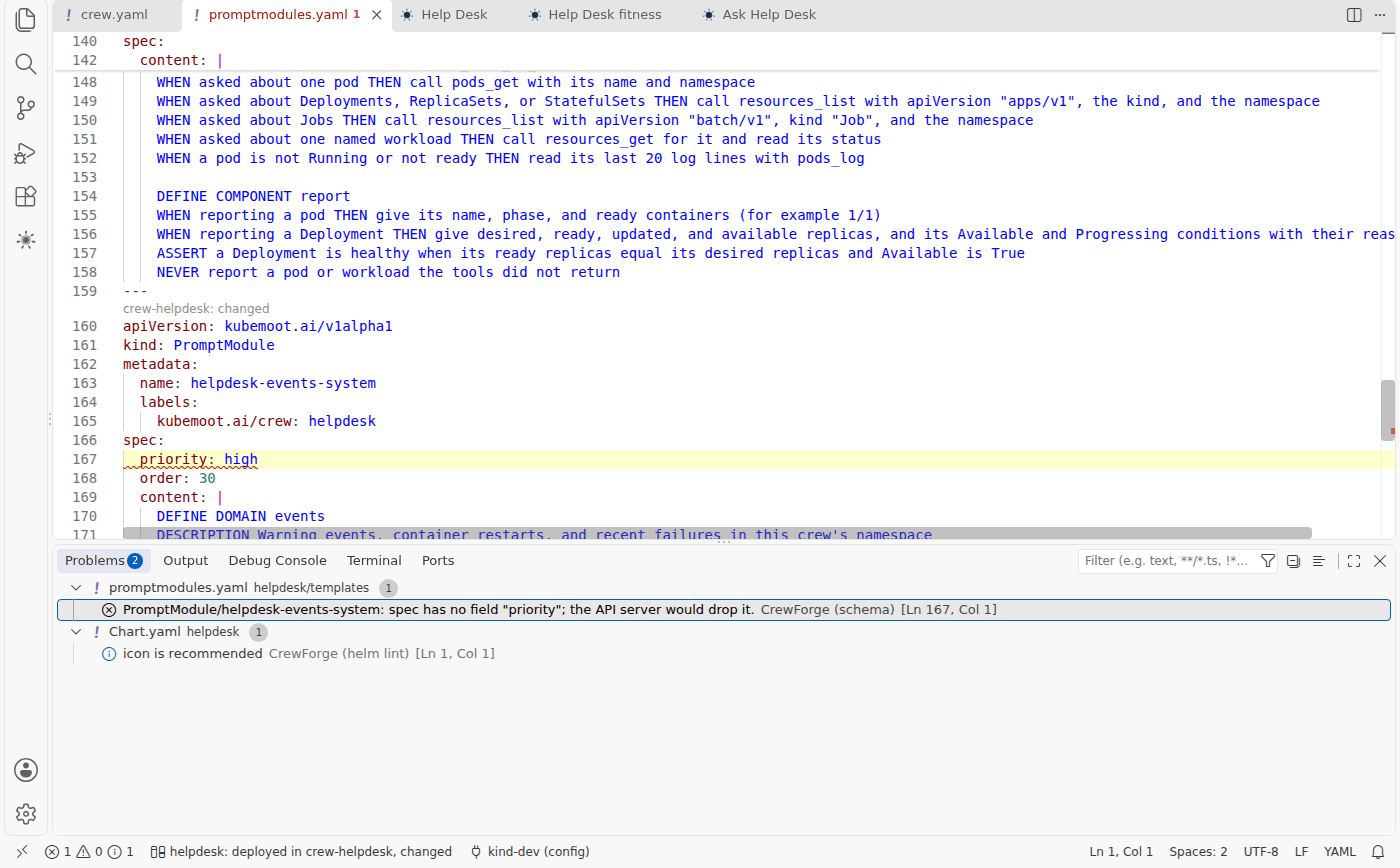
Task: Click line number 167 in gutter
Action: click(x=84, y=460)
